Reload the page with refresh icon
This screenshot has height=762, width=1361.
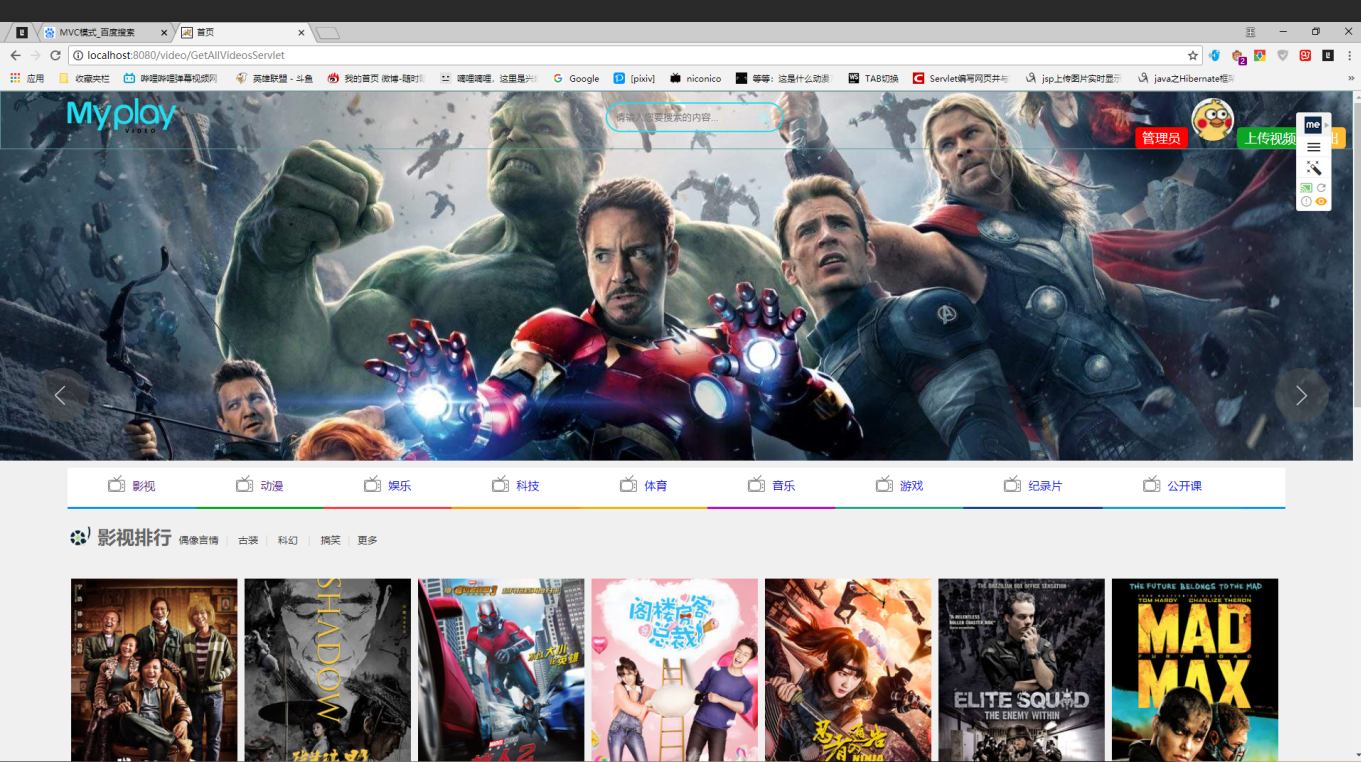[55, 56]
